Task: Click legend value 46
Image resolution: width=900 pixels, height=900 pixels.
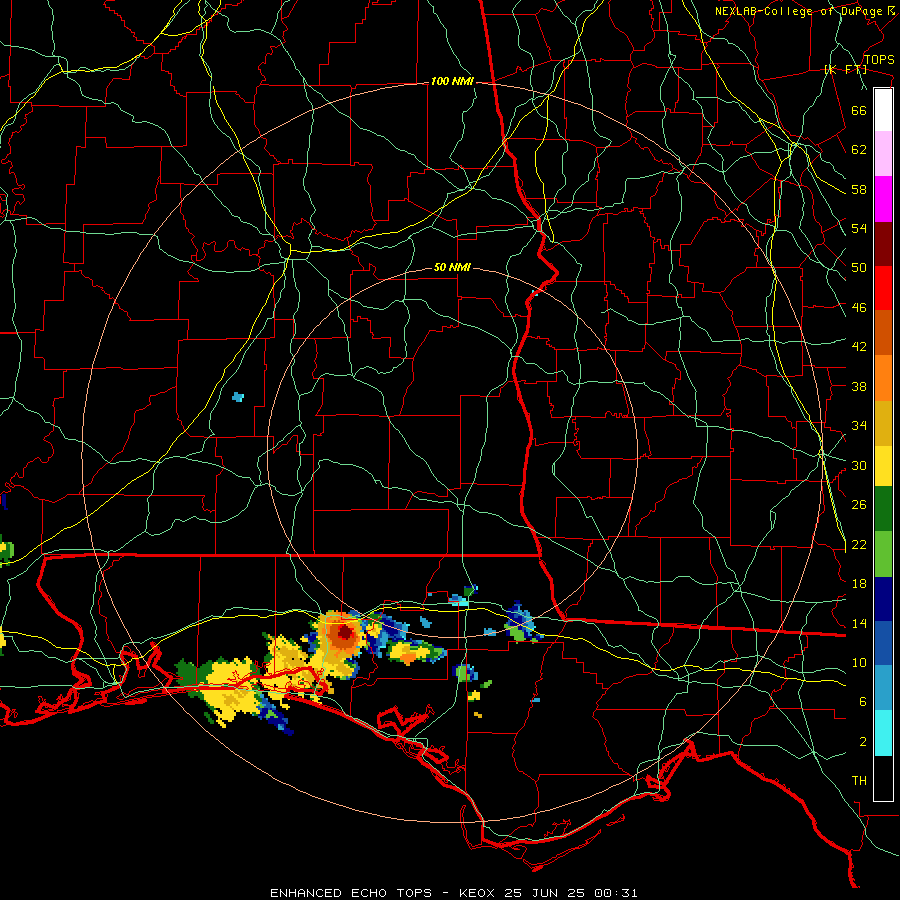Action: coord(859,308)
